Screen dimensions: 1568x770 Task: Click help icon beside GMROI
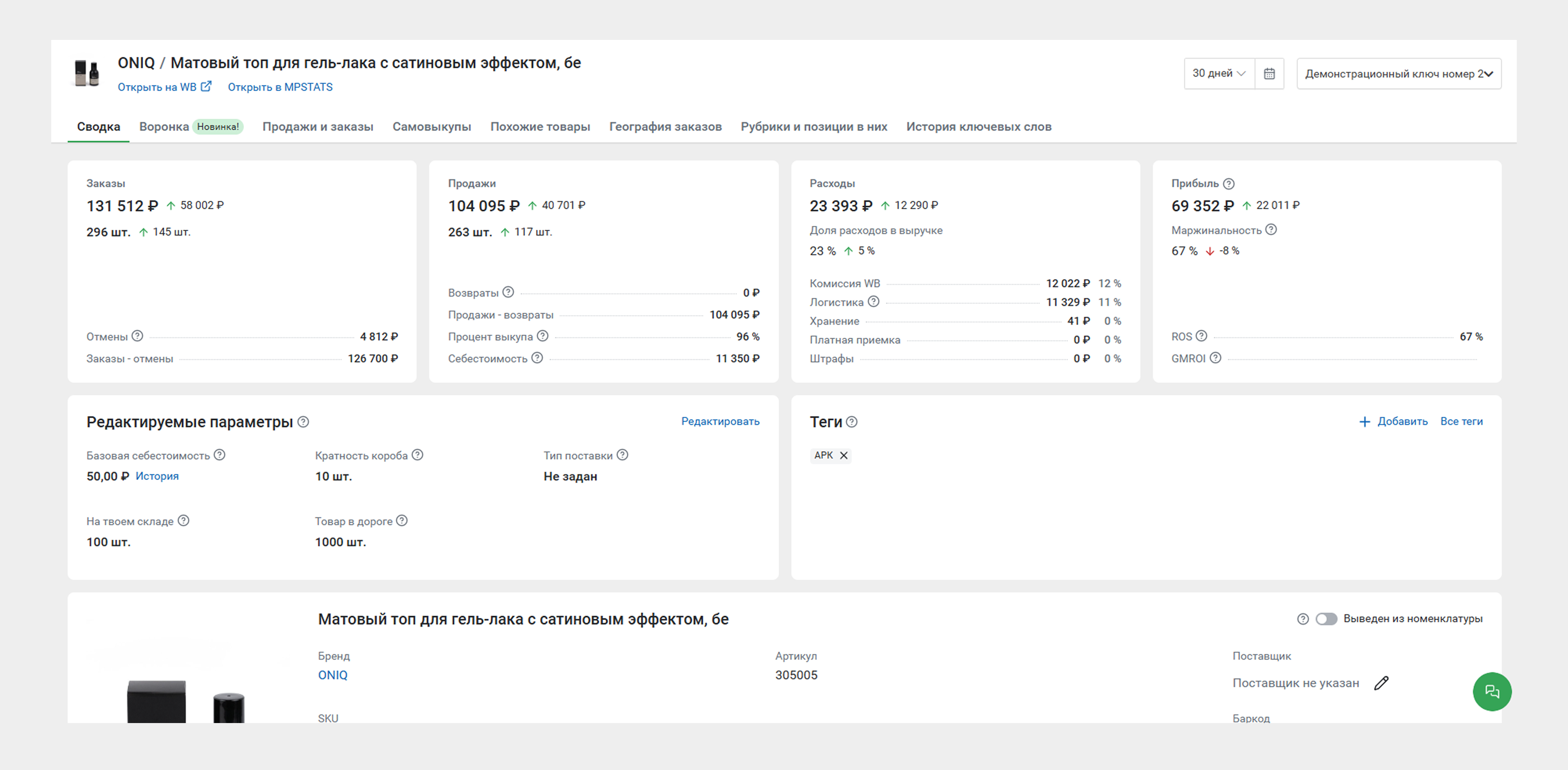tap(1215, 358)
